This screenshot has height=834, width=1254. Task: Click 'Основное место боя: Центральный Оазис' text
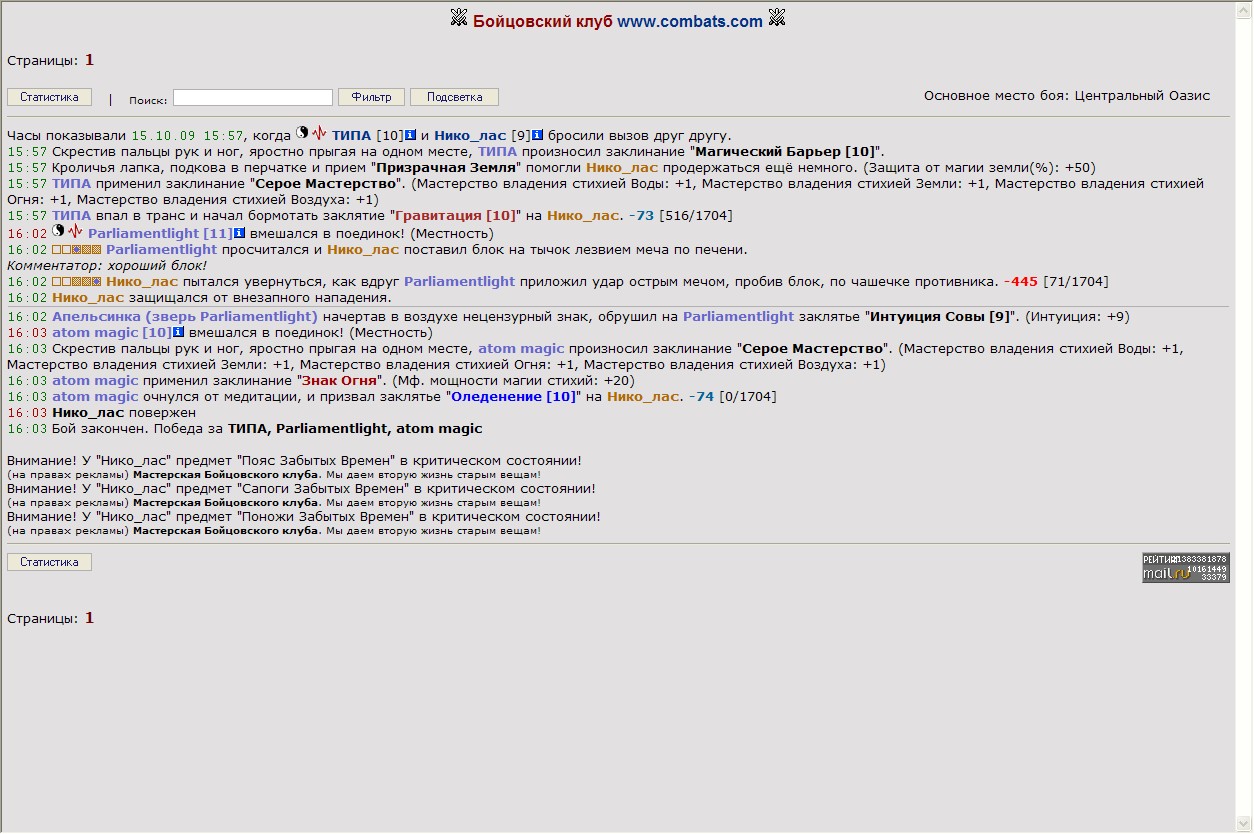click(1067, 96)
